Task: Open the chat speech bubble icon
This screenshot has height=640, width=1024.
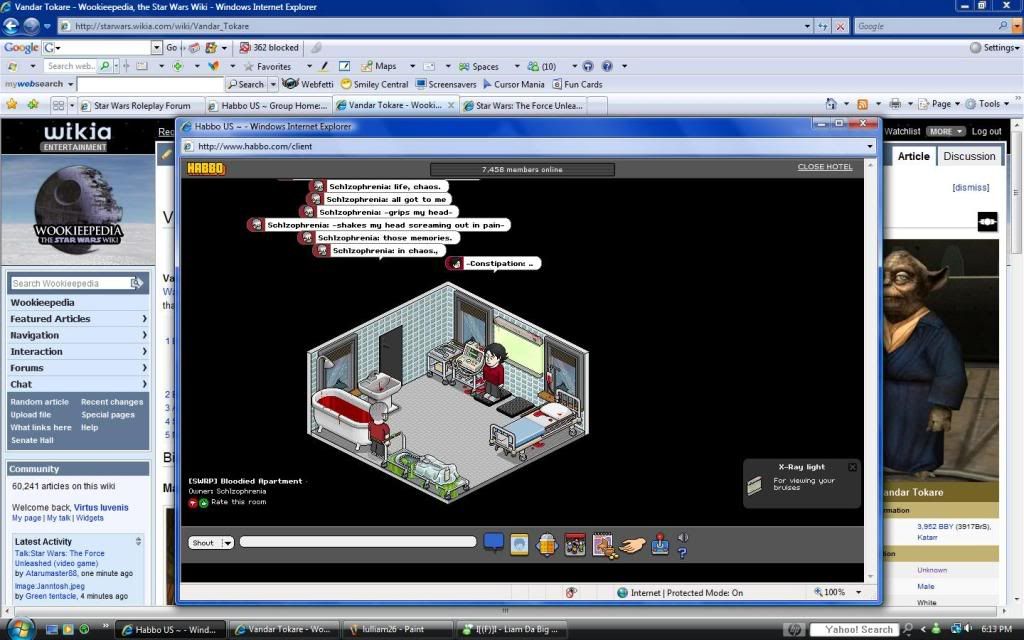Action: [493, 543]
